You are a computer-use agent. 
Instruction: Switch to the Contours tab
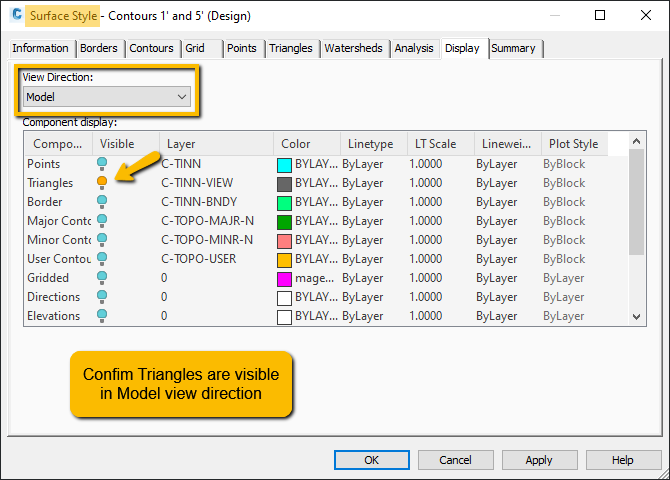(151, 48)
